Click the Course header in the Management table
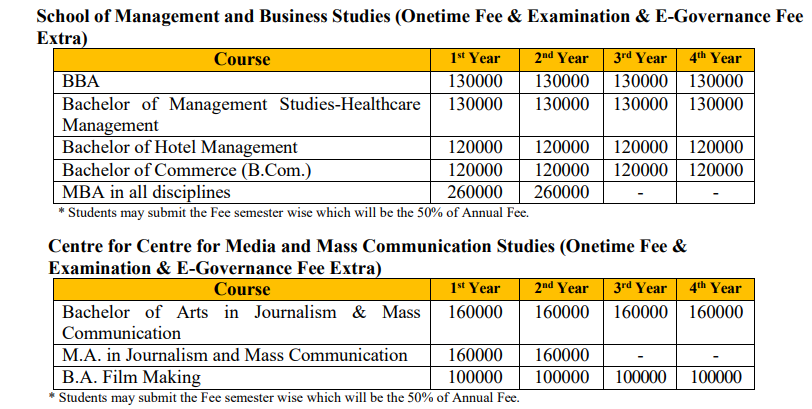The width and height of the screenshot is (812, 409). pyautogui.click(x=242, y=59)
